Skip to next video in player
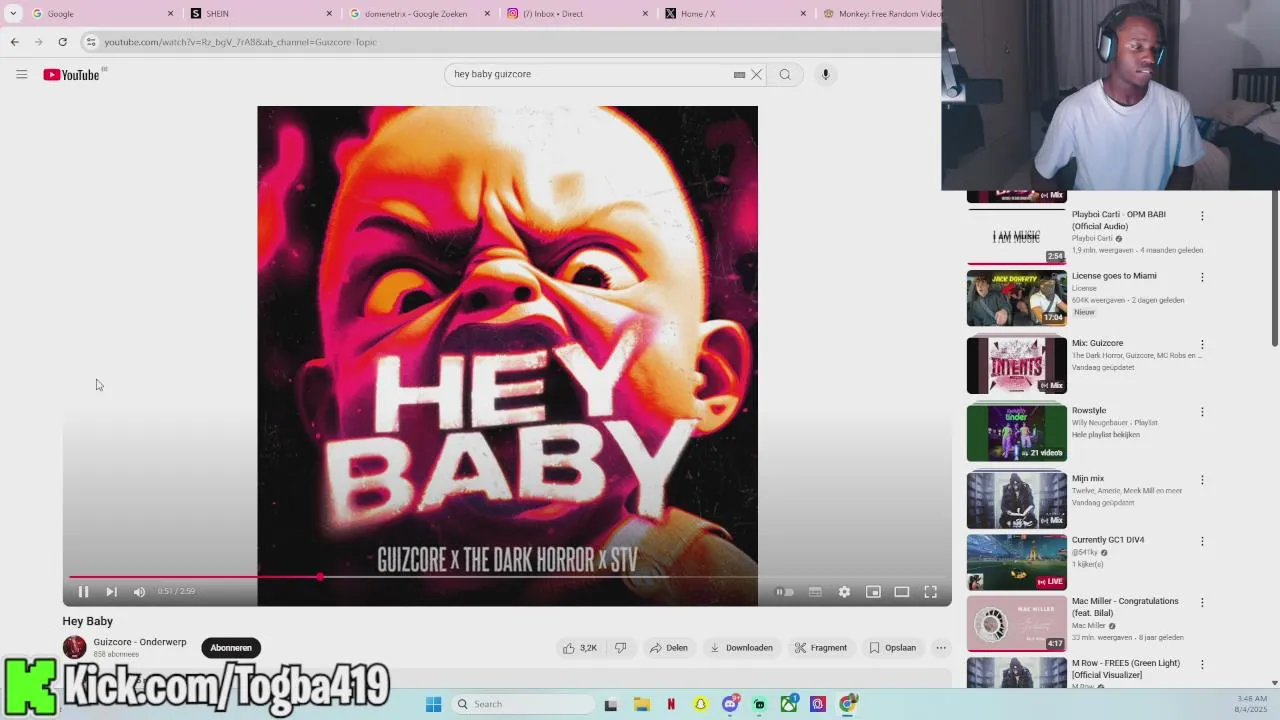This screenshot has width=1280, height=720. (111, 592)
